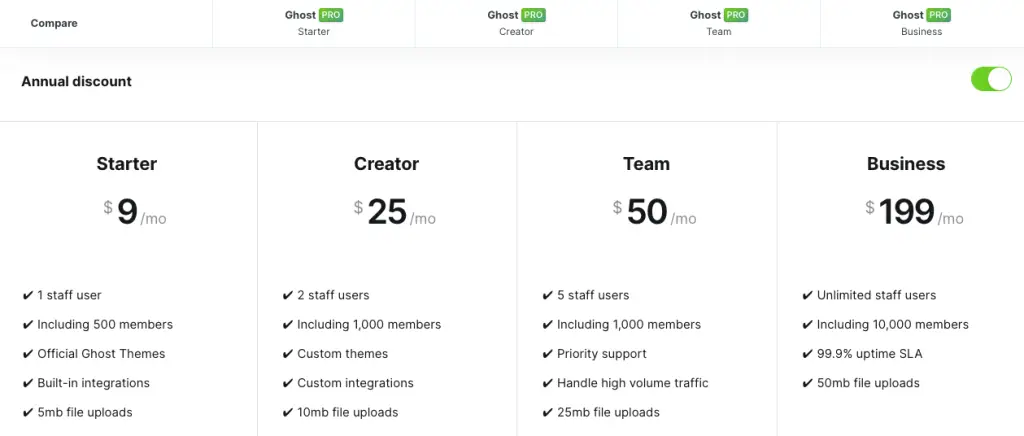Click '99.9% uptime SLA' feature
1024x436 pixels.
(870, 354)
